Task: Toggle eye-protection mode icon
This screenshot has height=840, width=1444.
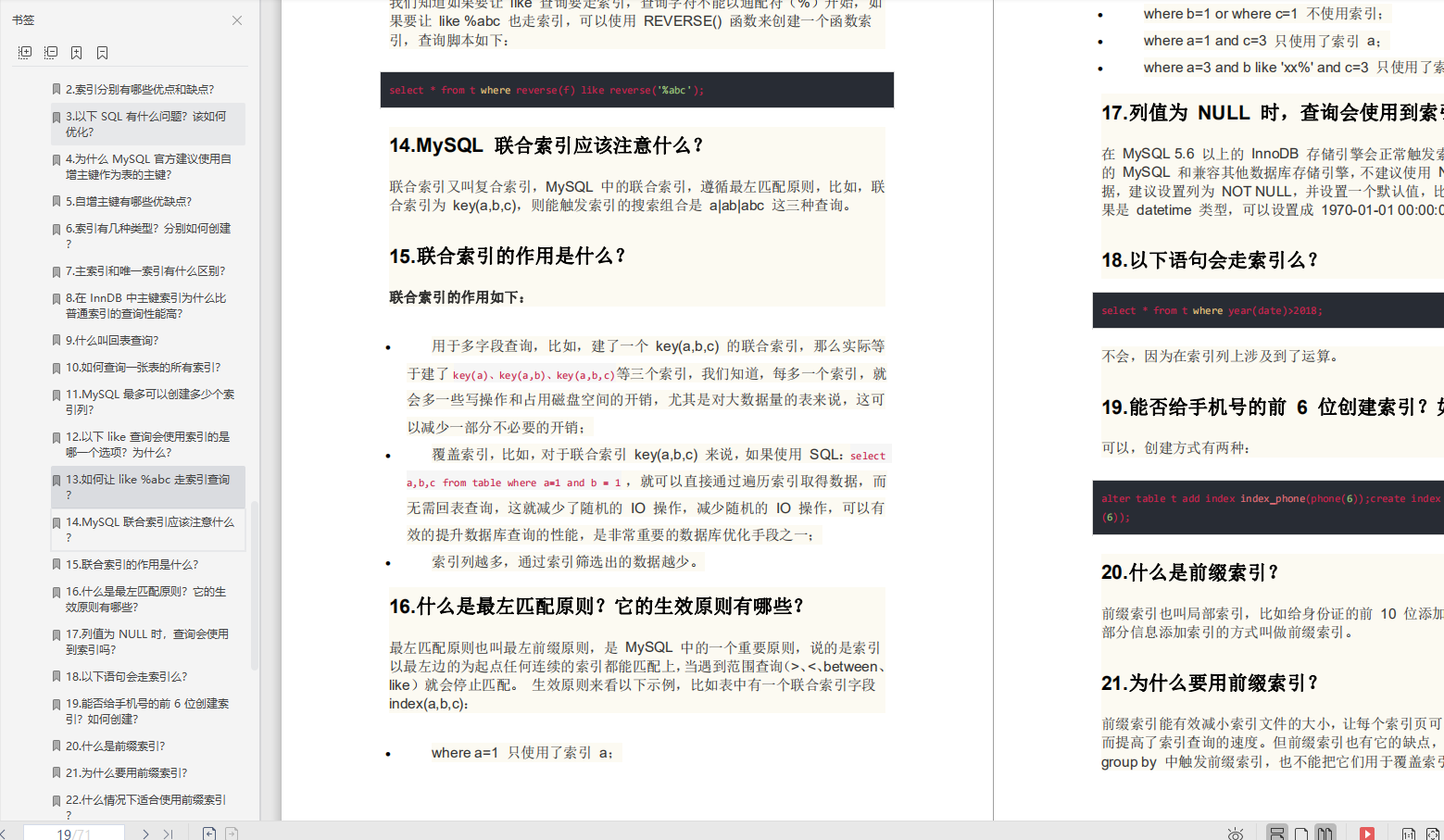Action: pos(1236,834)
